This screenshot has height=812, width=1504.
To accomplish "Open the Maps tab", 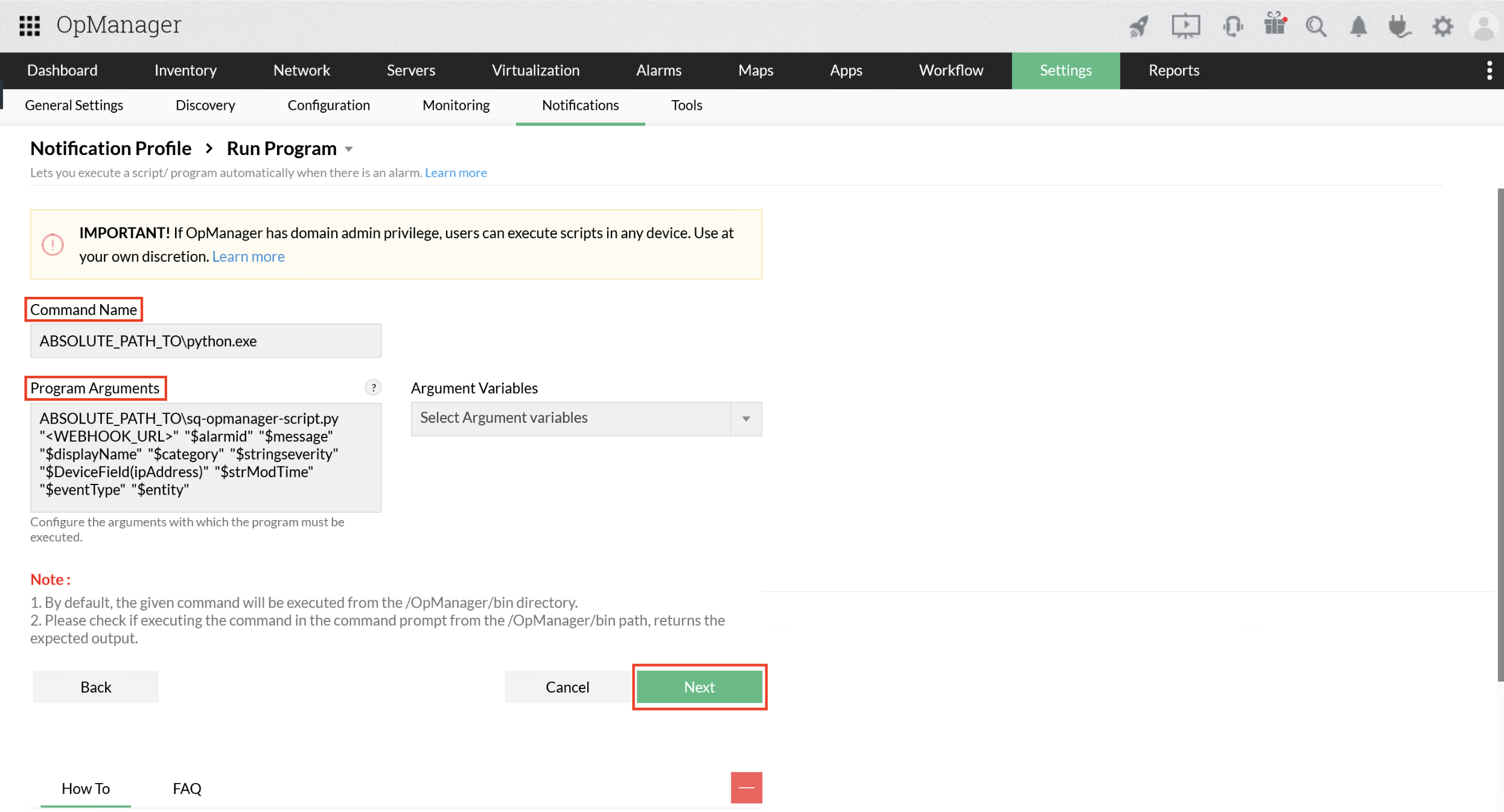I will coord(755,70).
